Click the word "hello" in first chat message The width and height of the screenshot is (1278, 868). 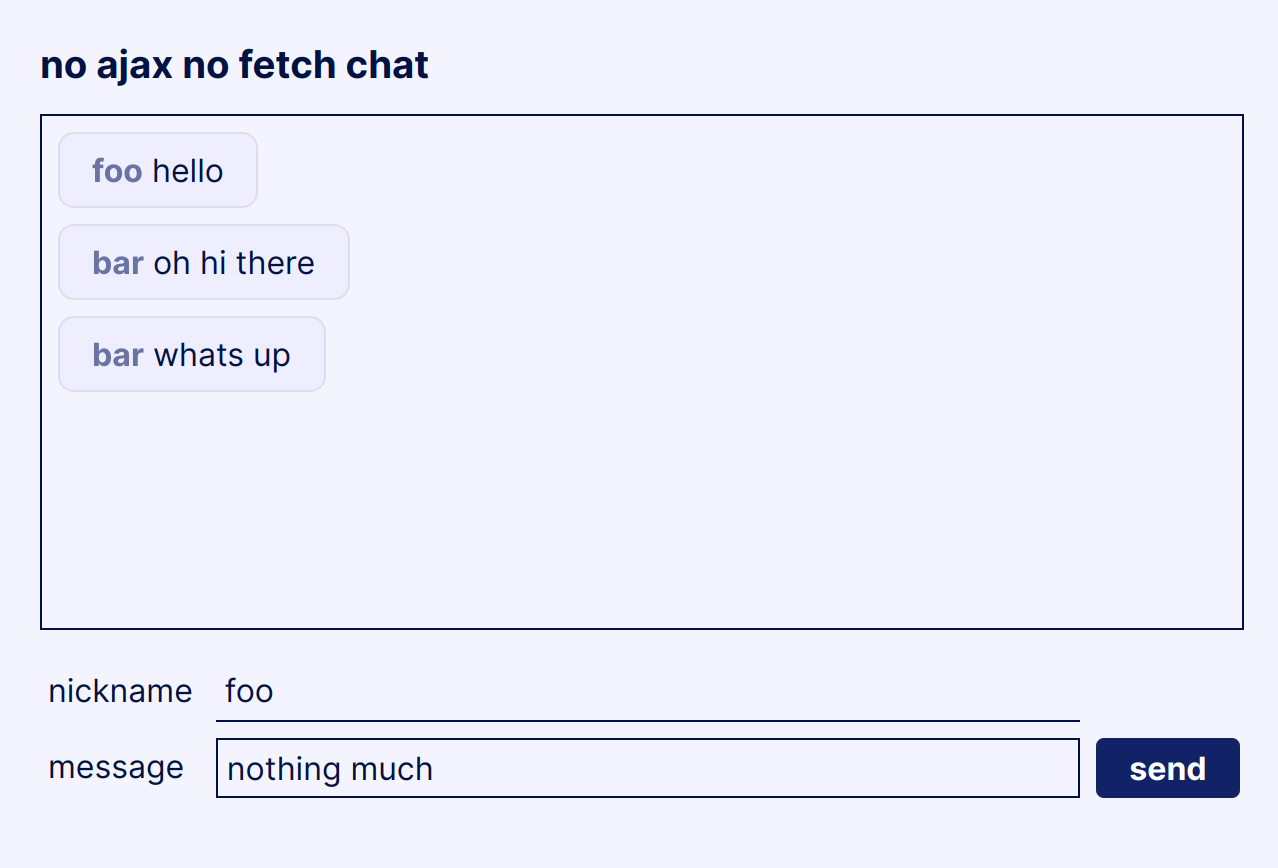(187, 171)
